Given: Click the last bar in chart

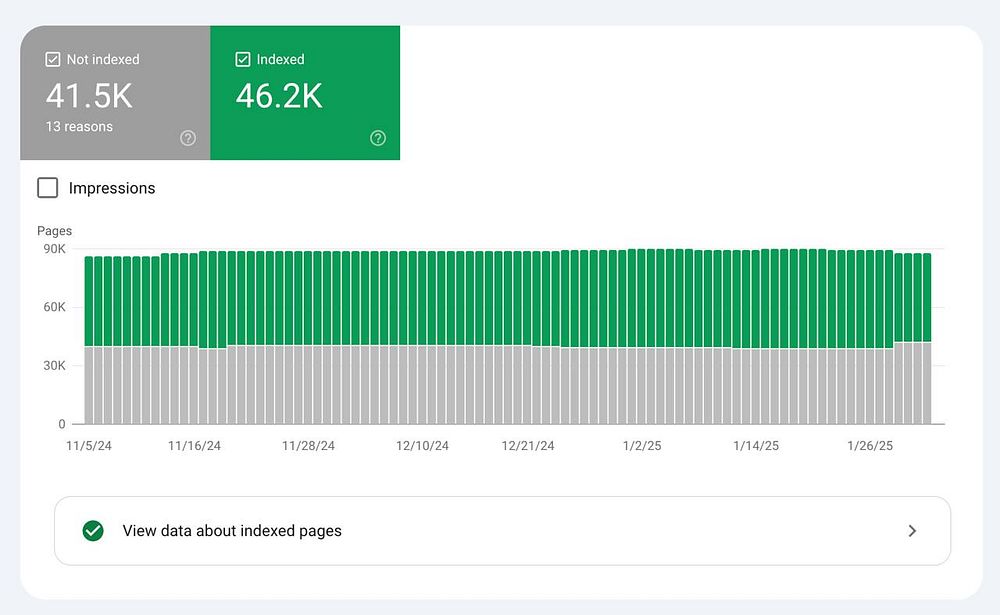Looking at the screenshot, I should point(926,340).
